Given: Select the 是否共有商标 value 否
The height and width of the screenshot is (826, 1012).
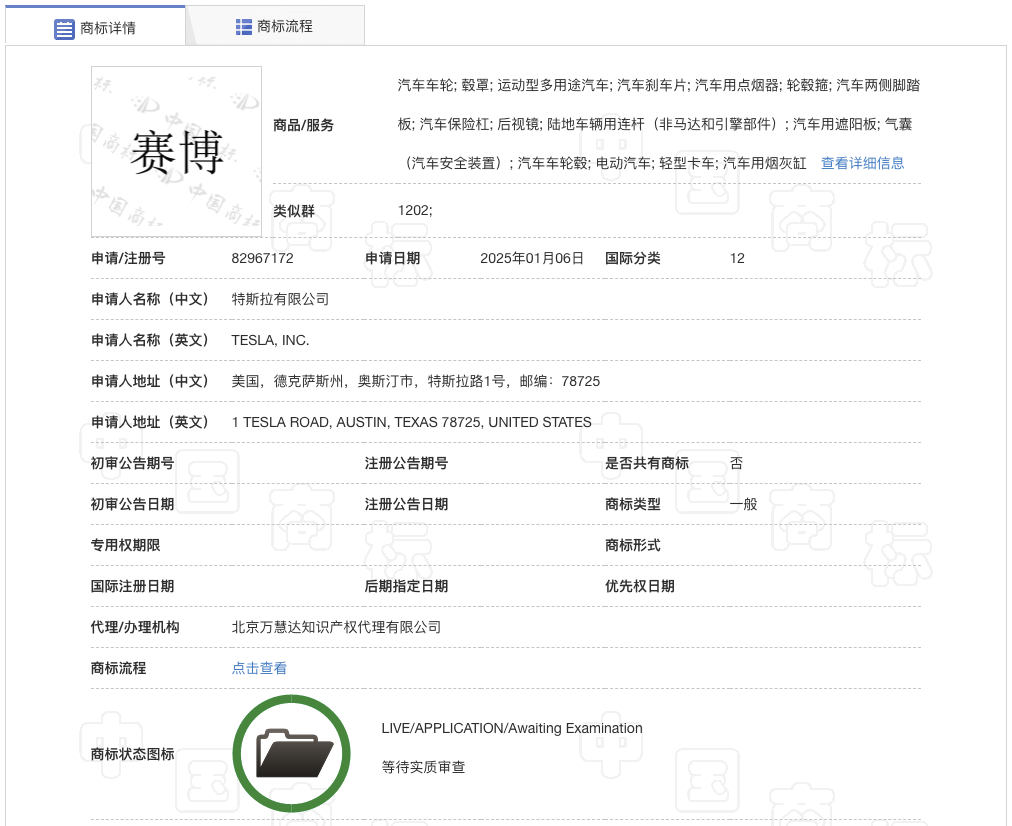Looking at the screenshot, I should pyautogui.click(x=736, y=463).
